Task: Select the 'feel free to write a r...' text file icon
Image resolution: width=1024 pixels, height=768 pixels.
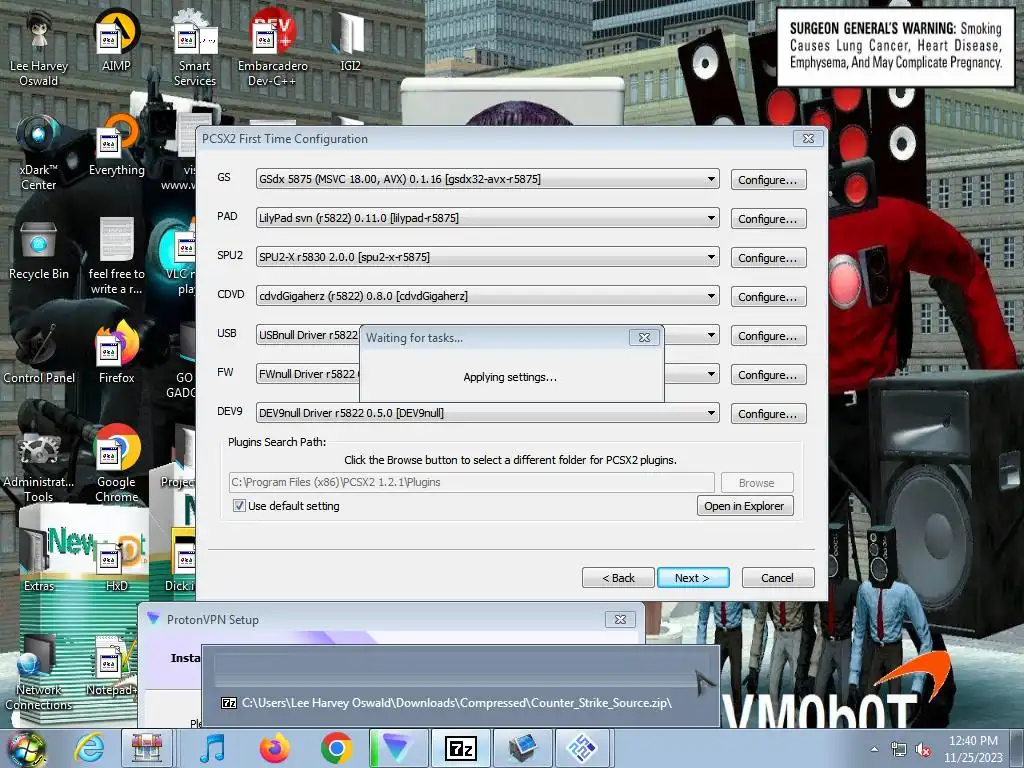Action: pos(116,256)
